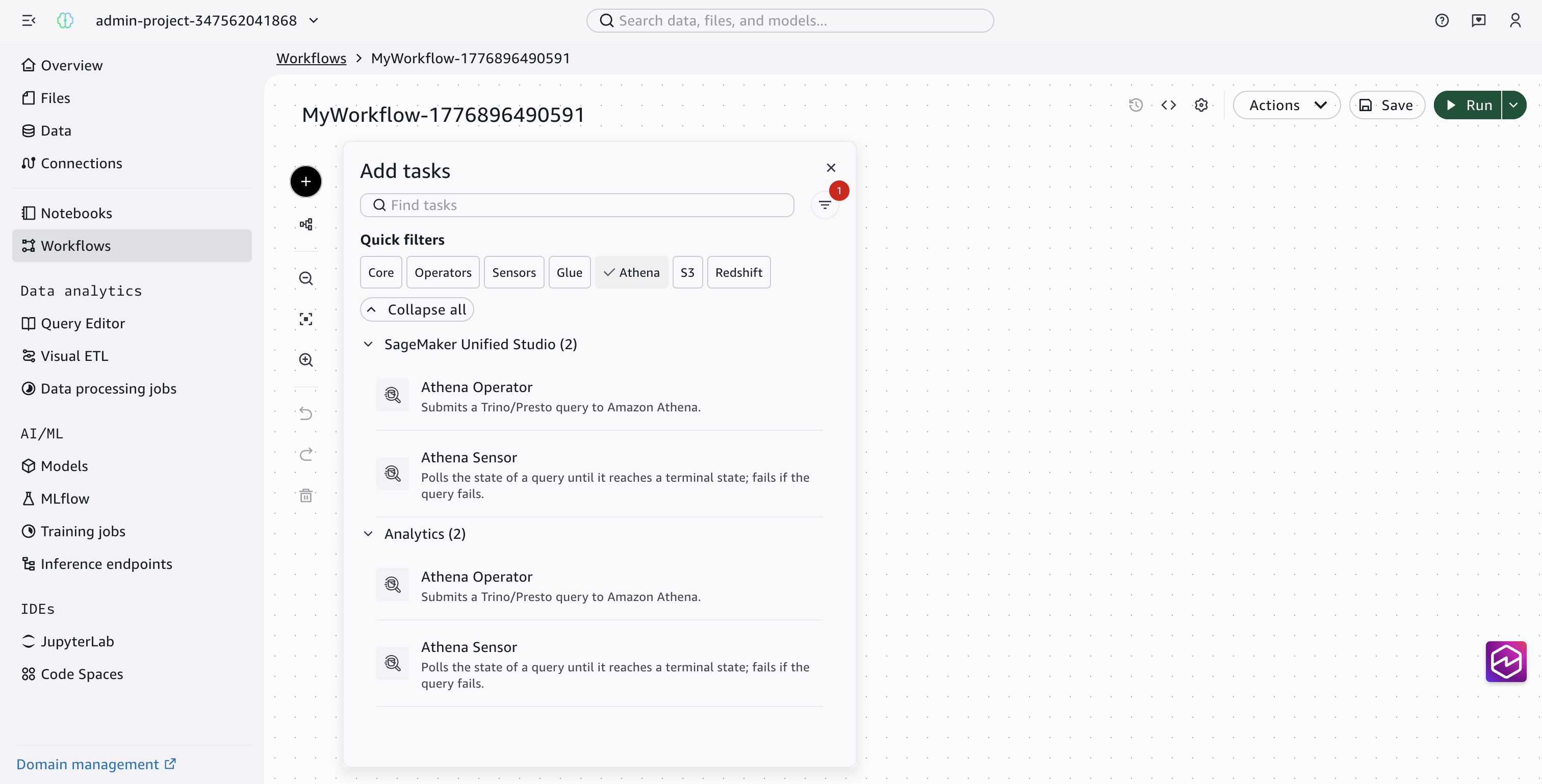This screenshot has width=1542, height=784.
Task: Select Athena Sensor under SageMaker Unified Studio
Action: tap(599, 474)
